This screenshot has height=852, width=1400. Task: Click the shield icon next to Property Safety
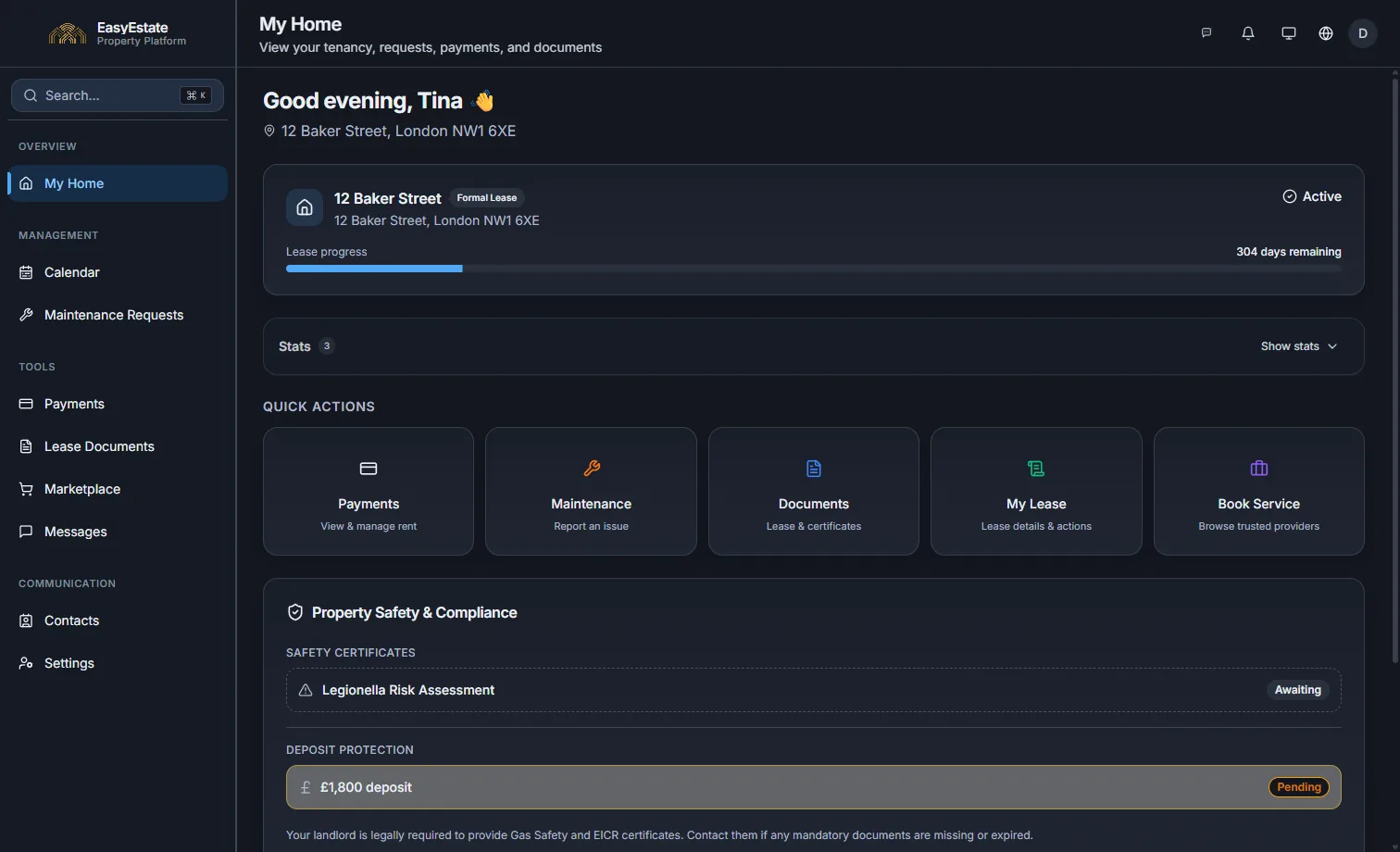(295, 612)
